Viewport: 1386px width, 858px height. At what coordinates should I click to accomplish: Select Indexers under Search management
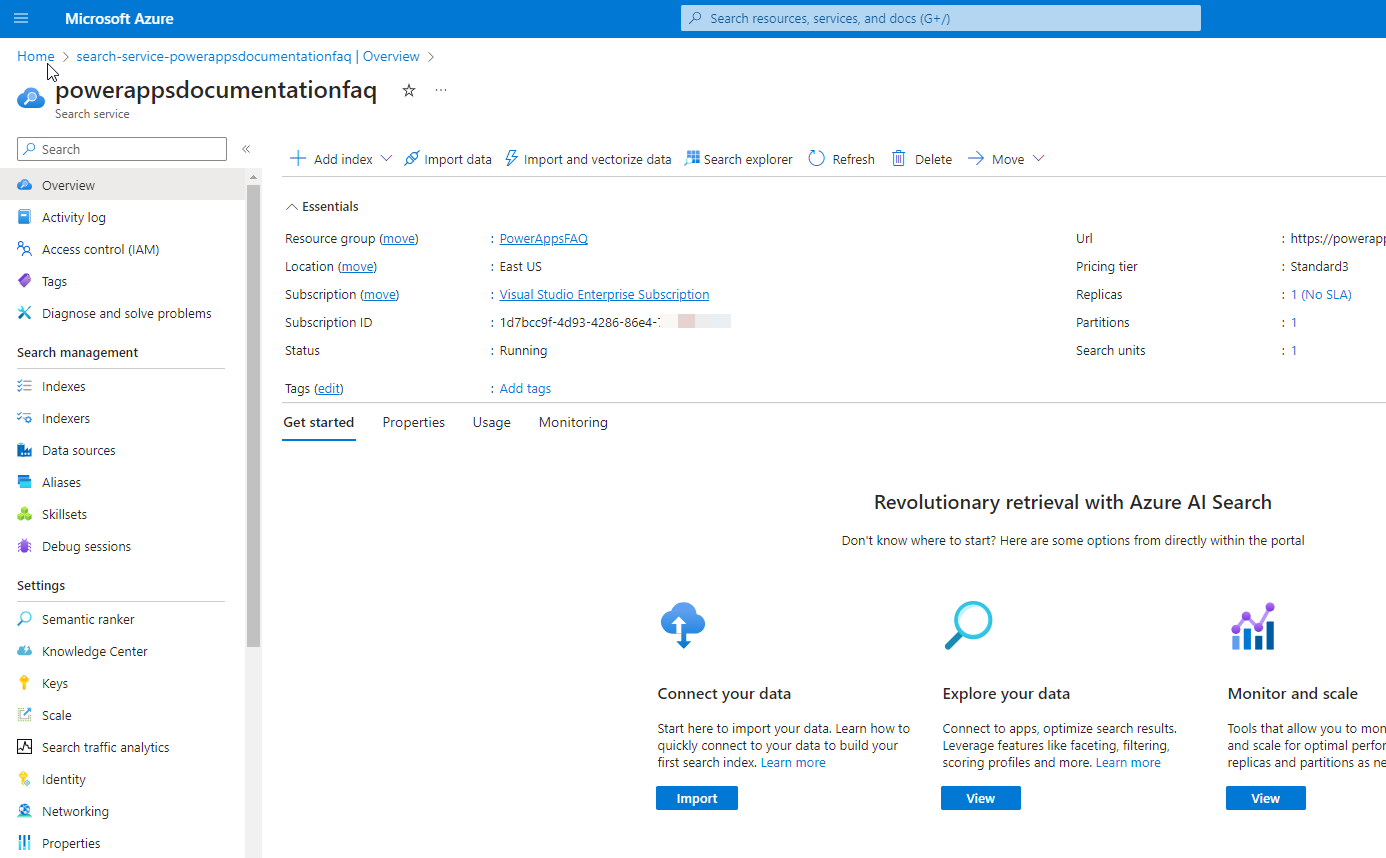click(x=64, y=417)
